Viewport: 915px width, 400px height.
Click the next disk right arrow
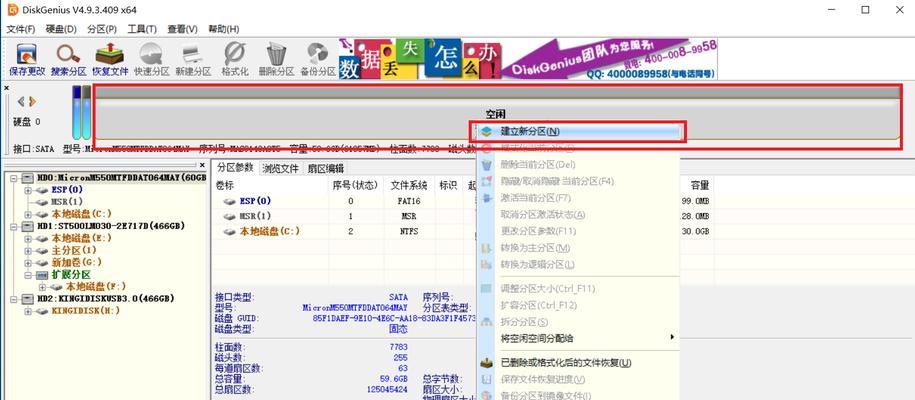(x=32, y=102)
